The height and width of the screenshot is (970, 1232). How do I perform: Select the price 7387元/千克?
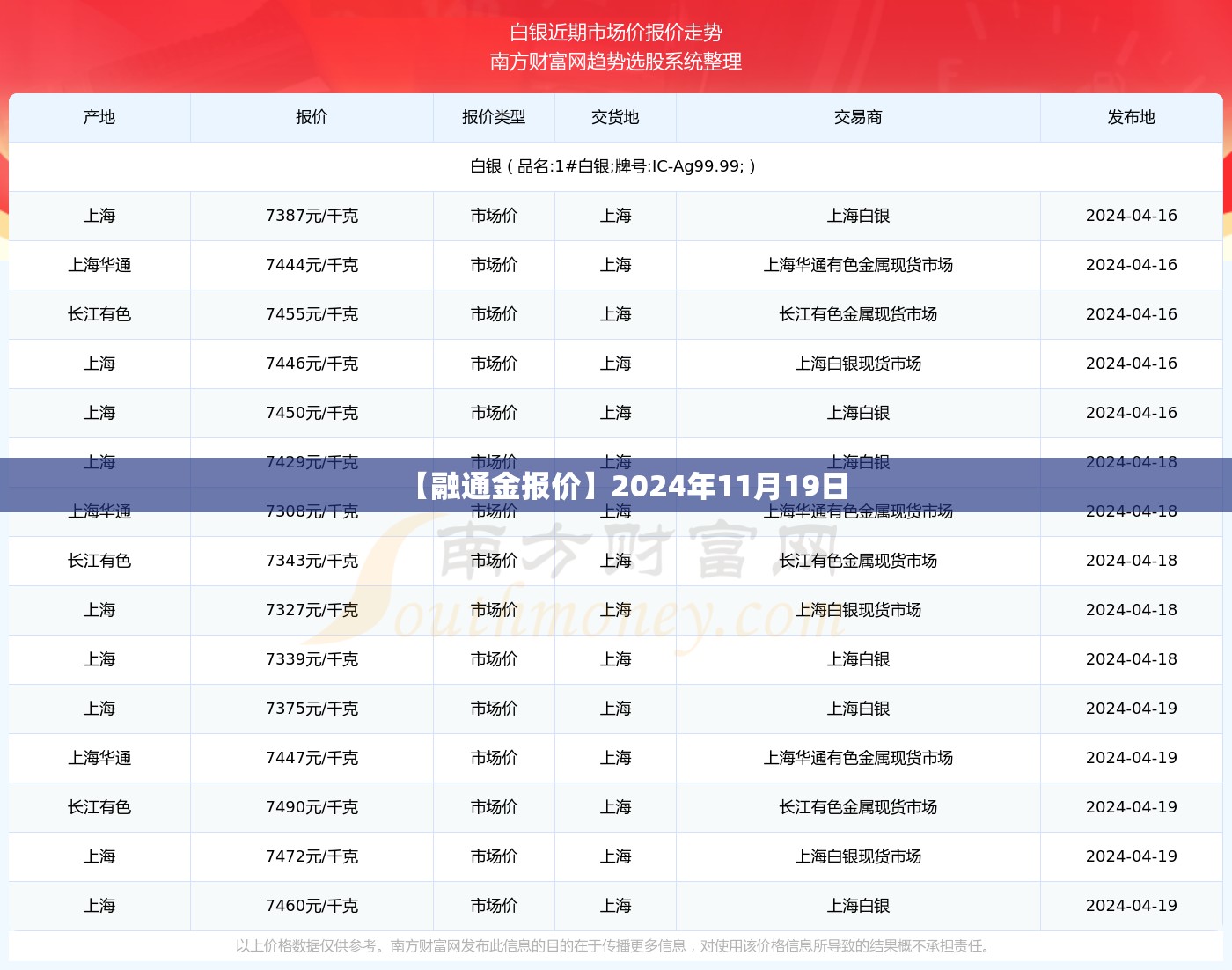tap(312, 216)
